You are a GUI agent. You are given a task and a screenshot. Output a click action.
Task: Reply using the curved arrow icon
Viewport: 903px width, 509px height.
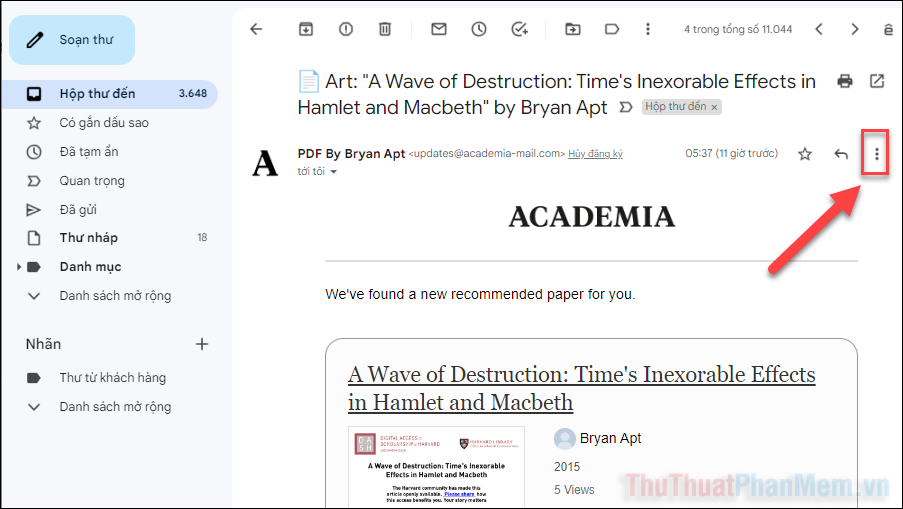tap(841, 154)
